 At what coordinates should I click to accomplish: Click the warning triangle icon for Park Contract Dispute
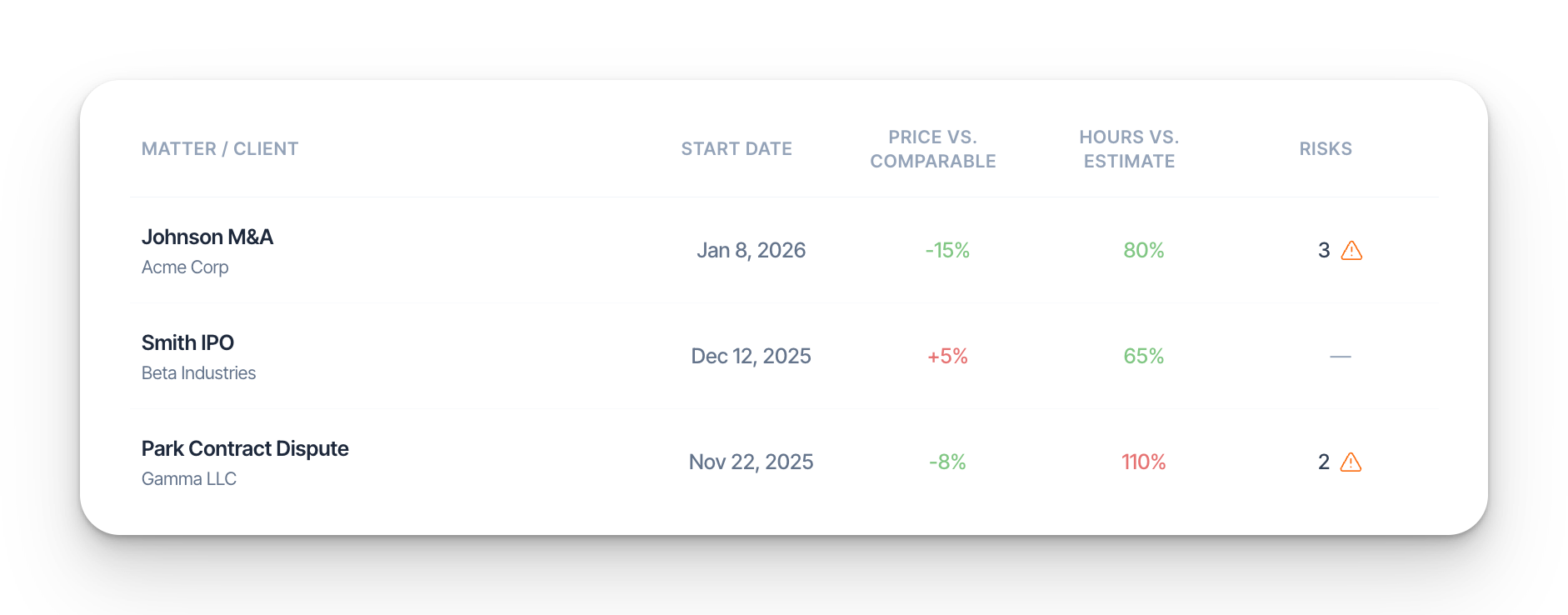click(1352, 462)
